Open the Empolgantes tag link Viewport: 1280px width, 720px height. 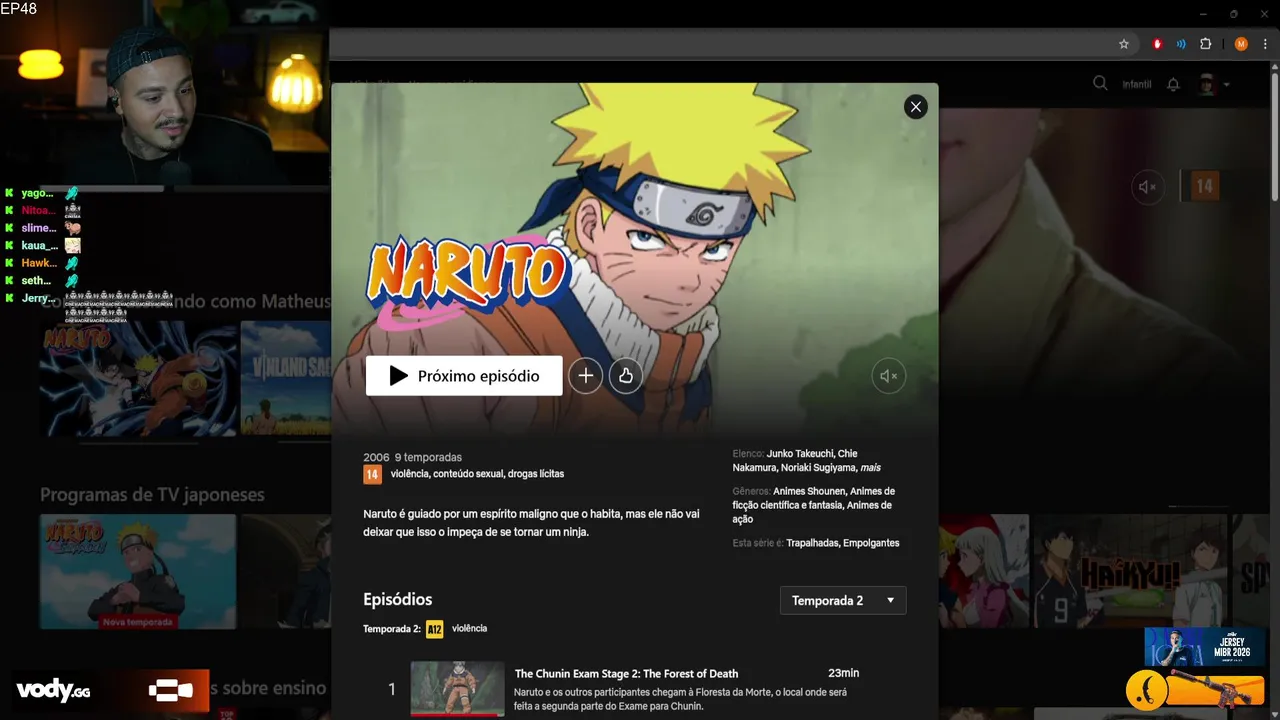click(x=871, y=543)
